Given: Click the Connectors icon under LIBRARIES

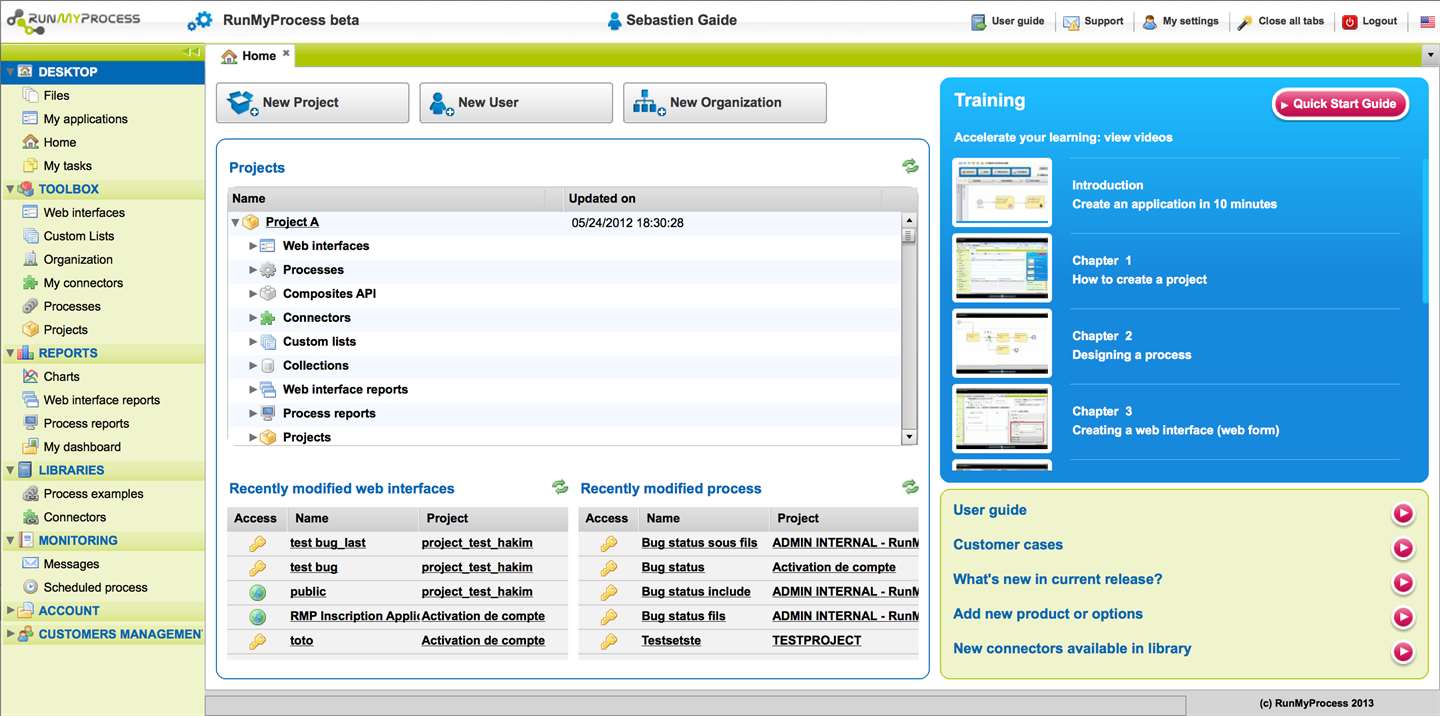Looking at the screenshot, I should [x=30, y=517].
